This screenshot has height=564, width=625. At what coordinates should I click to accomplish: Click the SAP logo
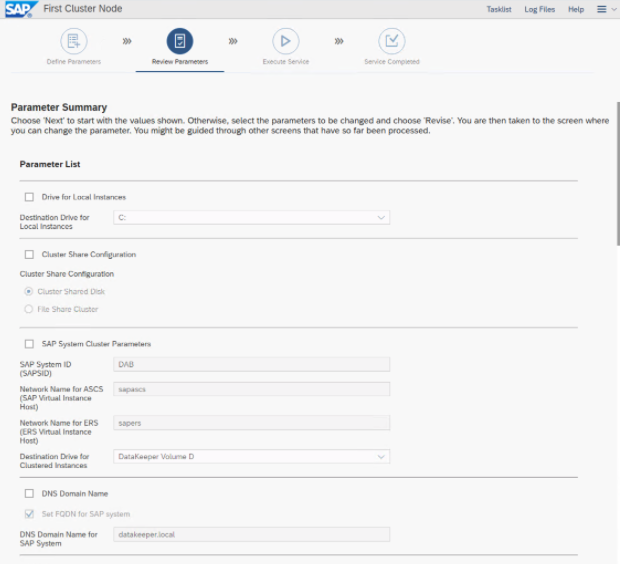21,9
